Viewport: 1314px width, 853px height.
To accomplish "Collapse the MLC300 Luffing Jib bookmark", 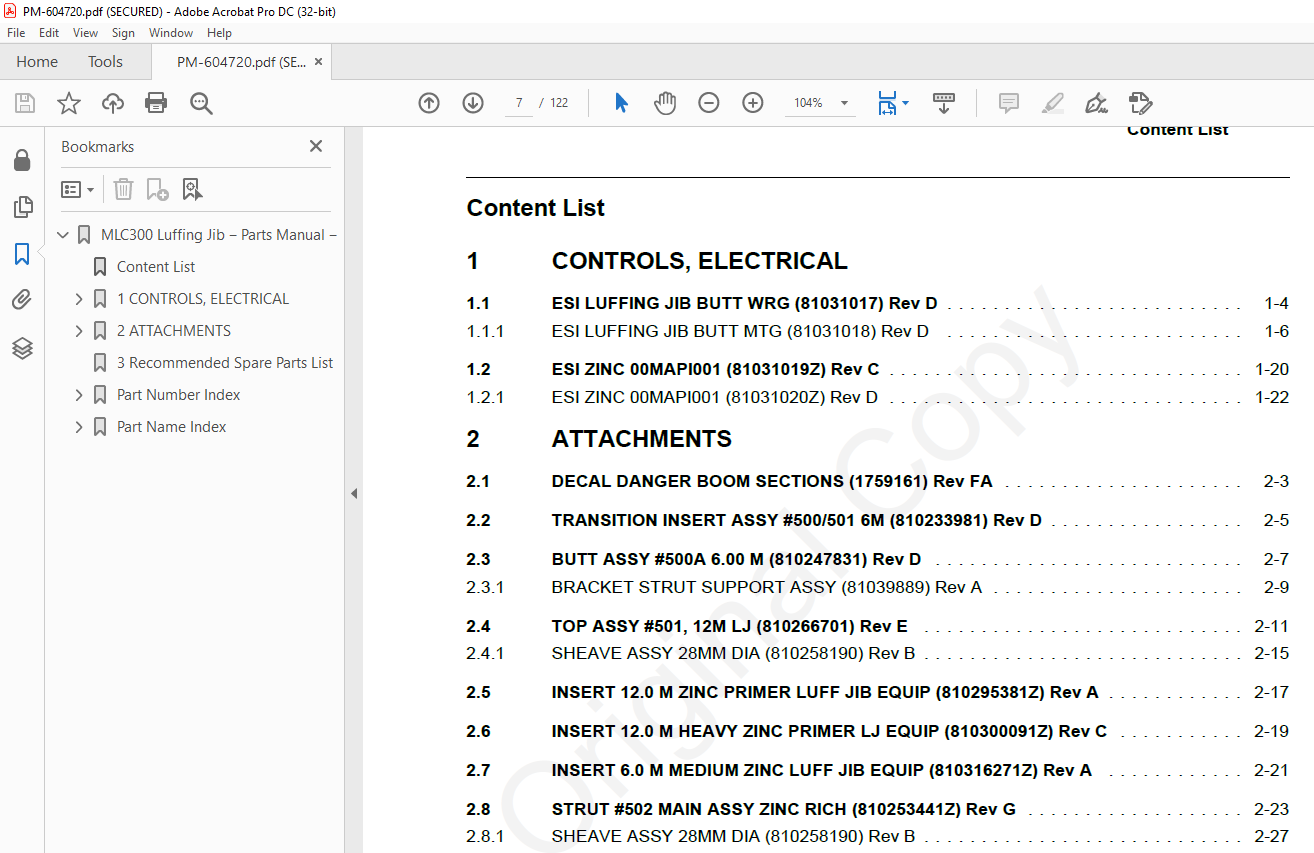I will (63, 235).
